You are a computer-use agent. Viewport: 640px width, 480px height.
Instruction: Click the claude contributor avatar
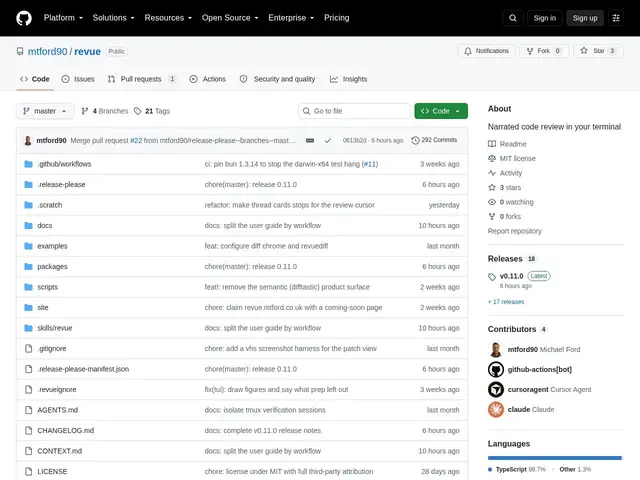(x=496, y=409)
